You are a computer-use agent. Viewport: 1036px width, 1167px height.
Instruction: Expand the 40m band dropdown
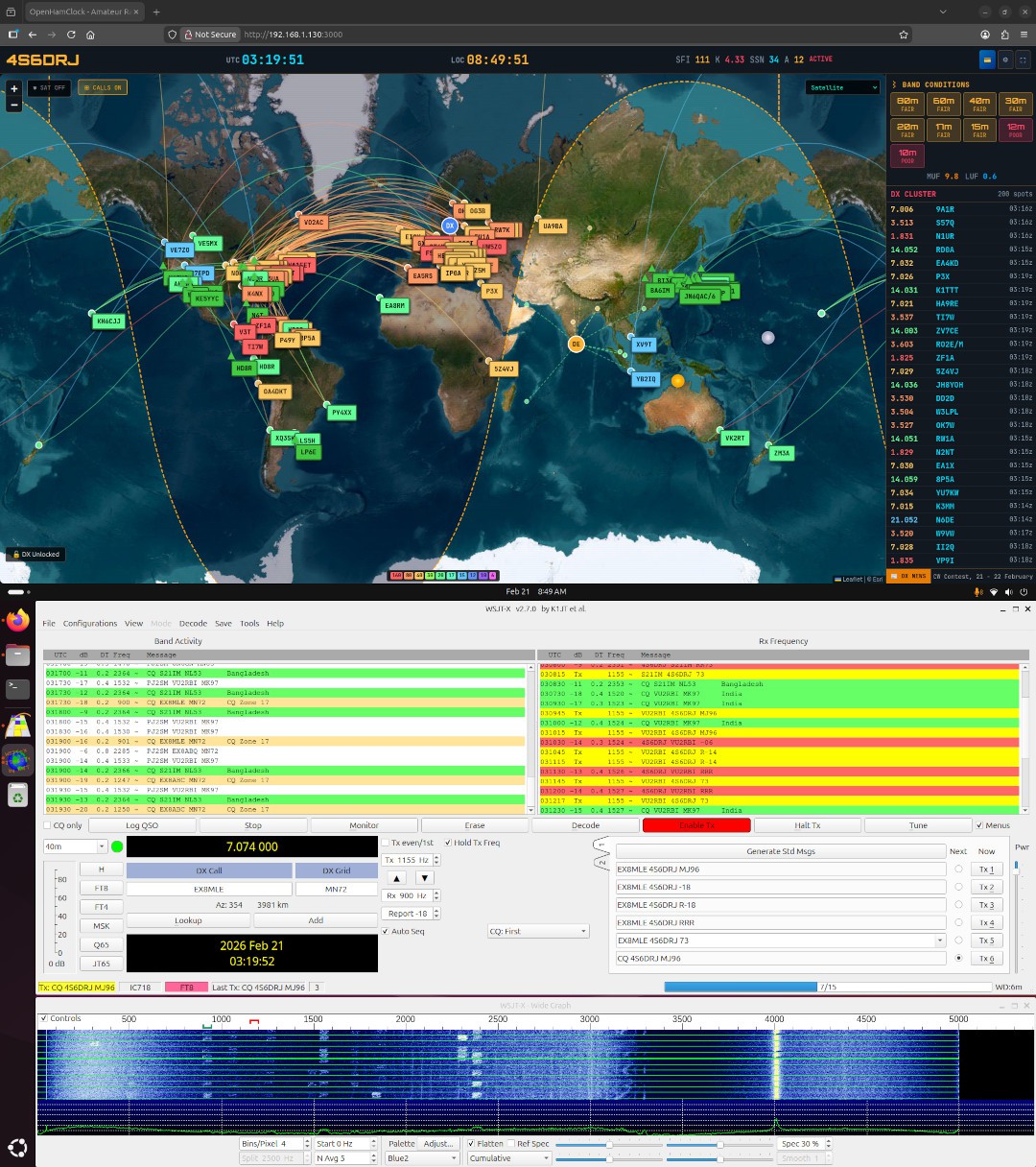(75, 846)
